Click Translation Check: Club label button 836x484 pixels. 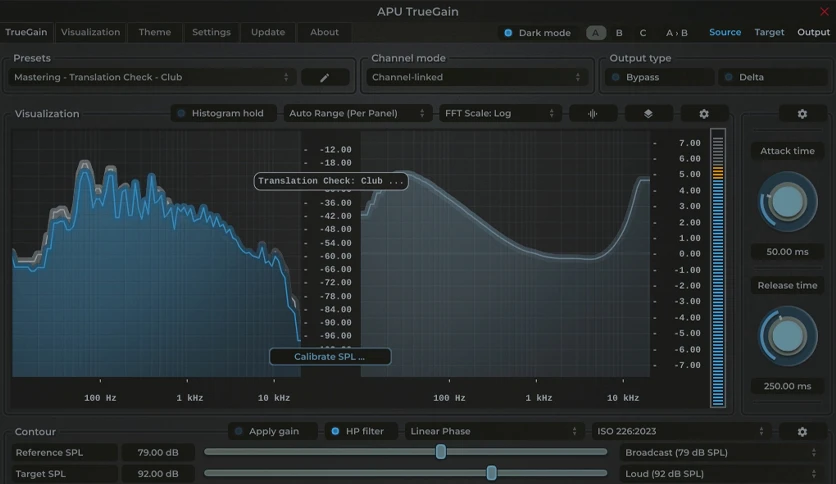331,181
